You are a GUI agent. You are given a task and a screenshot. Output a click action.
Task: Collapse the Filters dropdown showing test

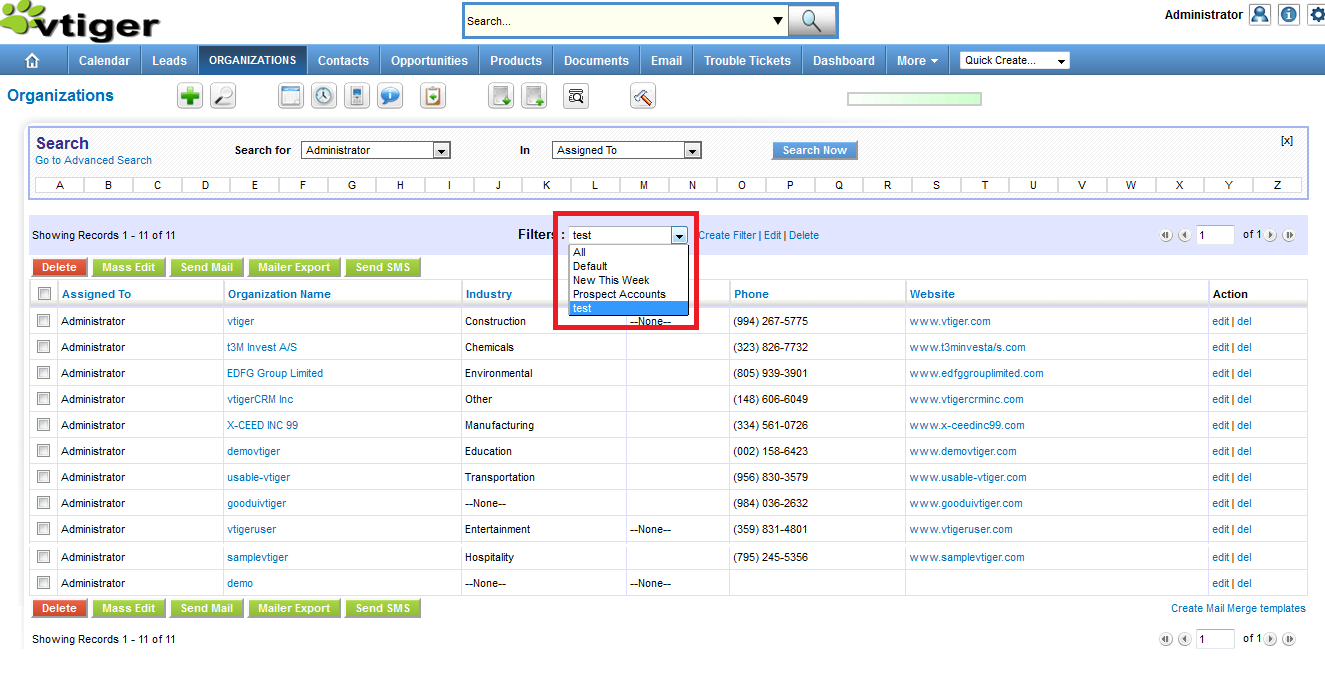629,235
